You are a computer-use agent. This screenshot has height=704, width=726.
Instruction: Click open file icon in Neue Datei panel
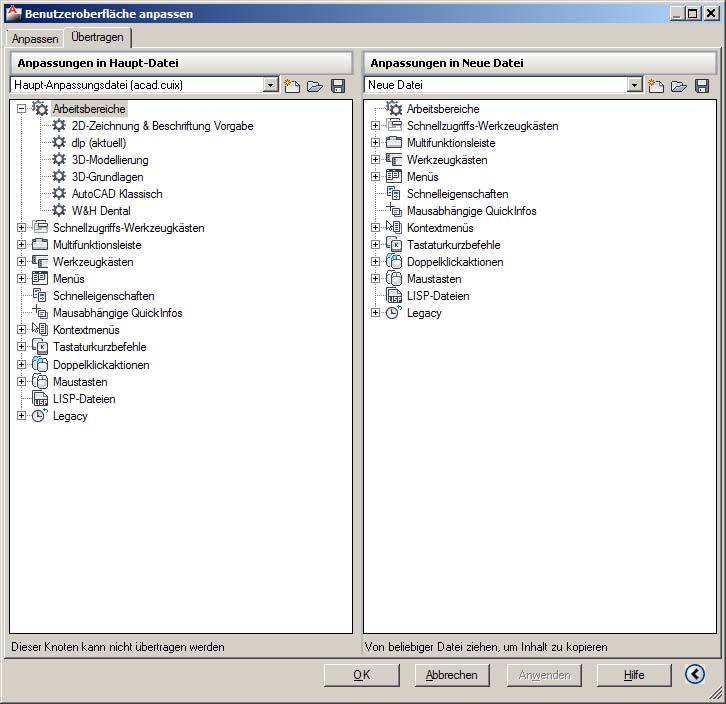[x=679, y=86]
